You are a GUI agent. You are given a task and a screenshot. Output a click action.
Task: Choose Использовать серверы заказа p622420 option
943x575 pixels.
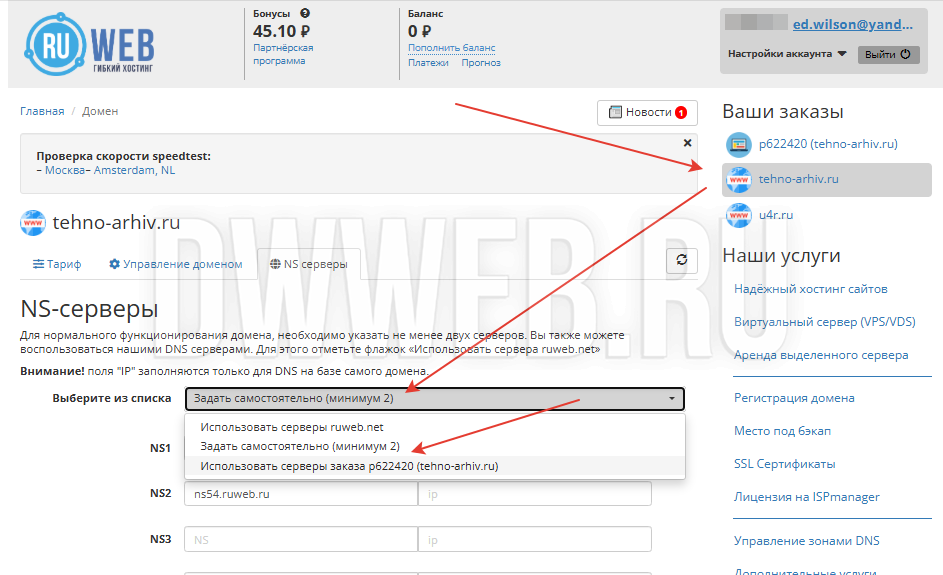[434, 466]
